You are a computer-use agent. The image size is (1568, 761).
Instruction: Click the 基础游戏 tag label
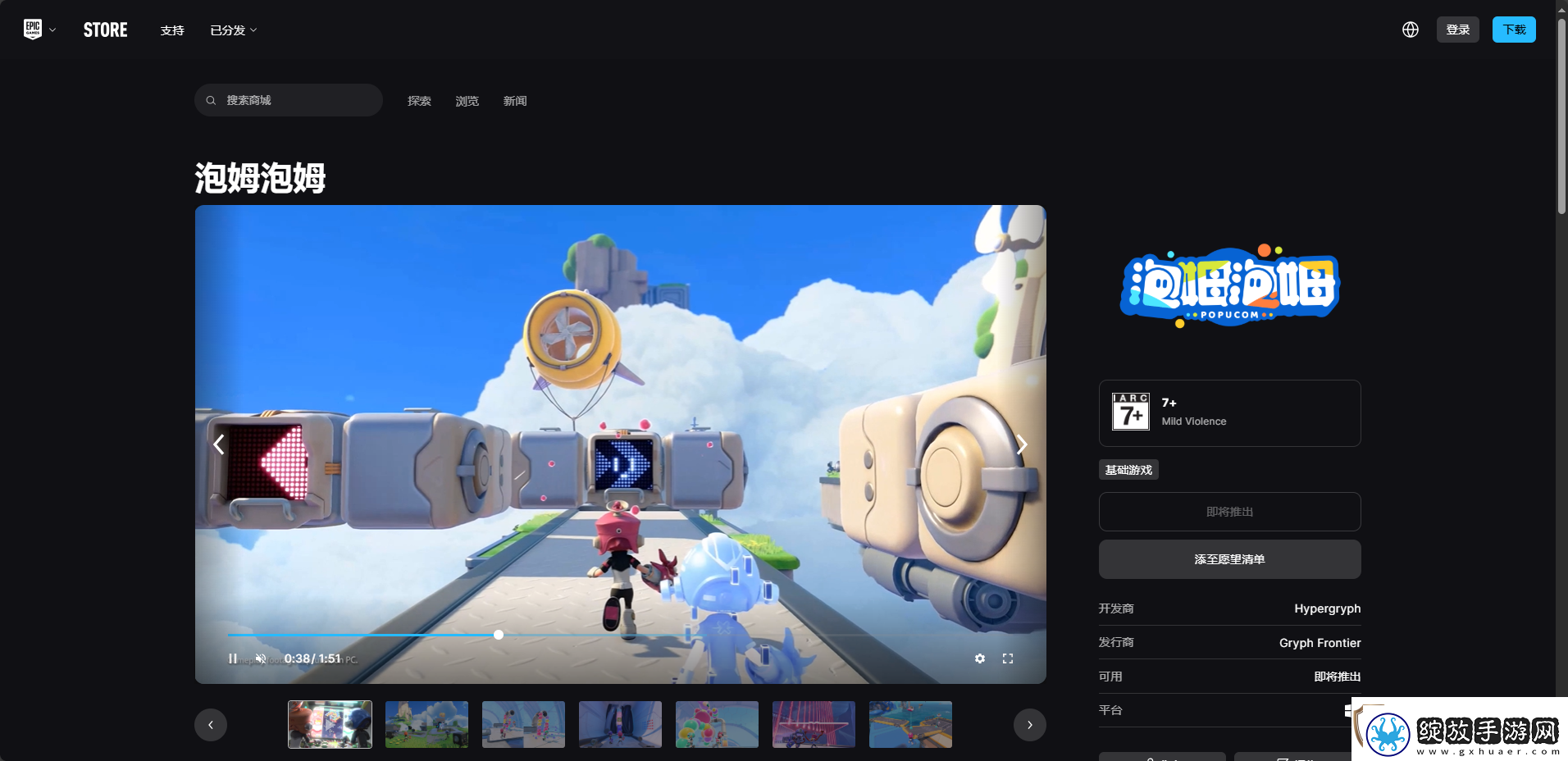[1128, 470]
